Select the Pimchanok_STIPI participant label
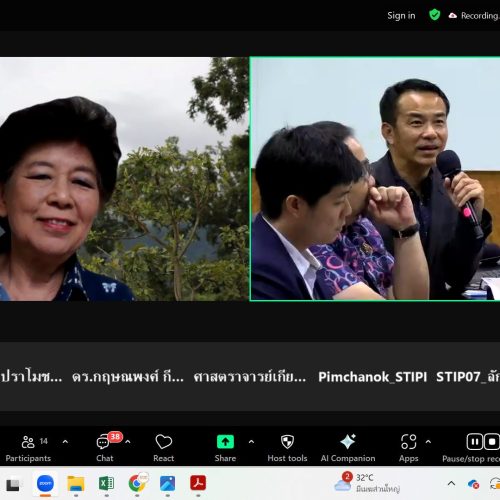 [373, 377]
